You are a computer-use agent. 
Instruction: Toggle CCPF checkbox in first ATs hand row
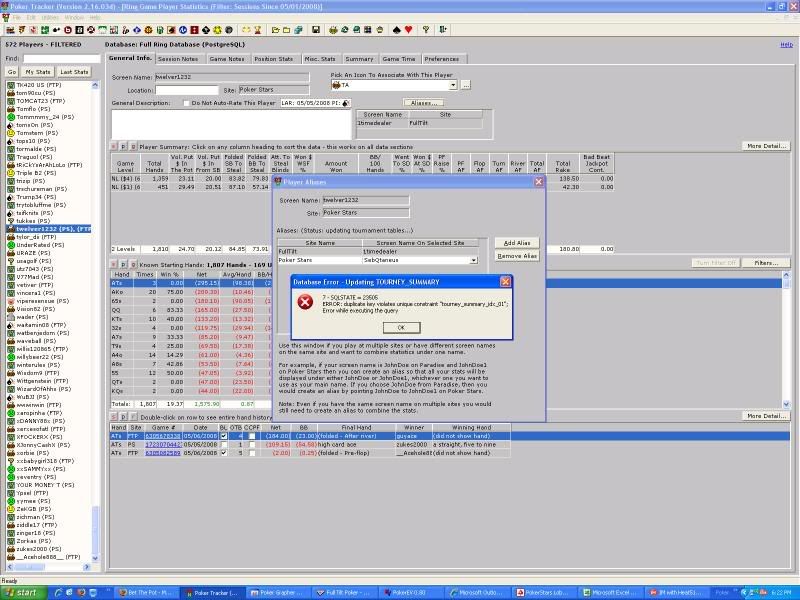[x=252, y=436]
